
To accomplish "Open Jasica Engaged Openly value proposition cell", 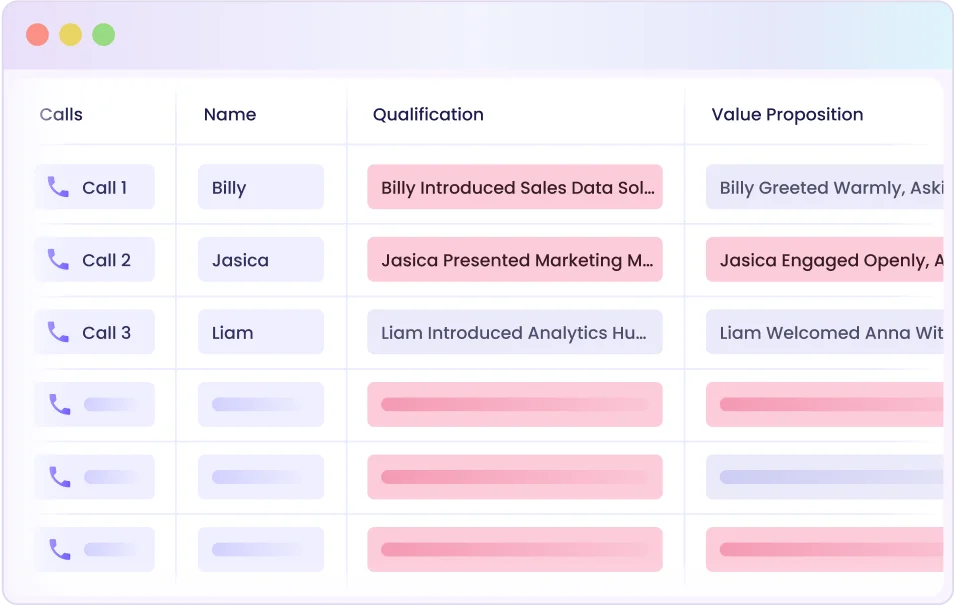I will coord(826,260).
